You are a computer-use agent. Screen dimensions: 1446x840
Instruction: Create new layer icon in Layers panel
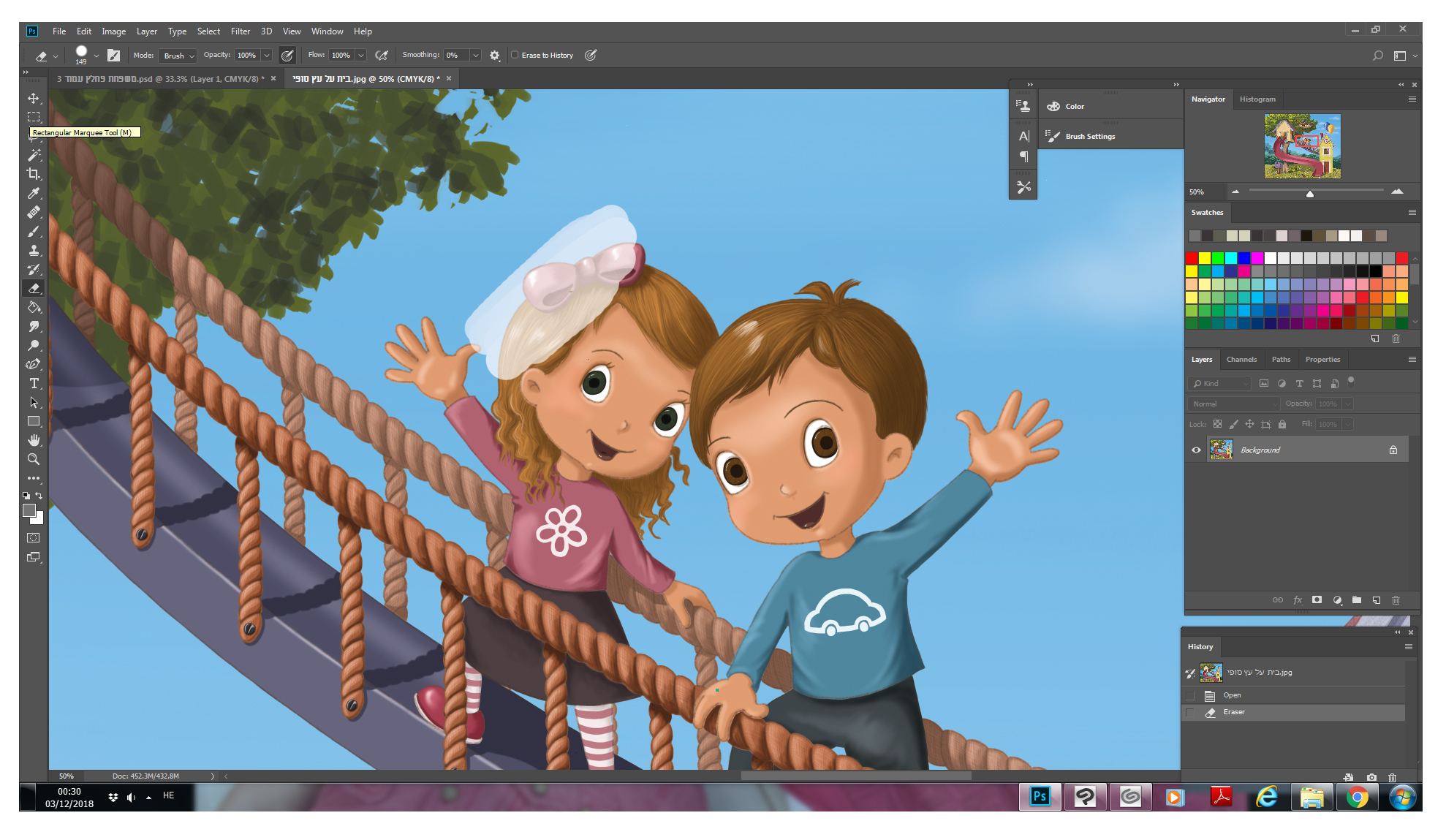[x=1377, y=600]
